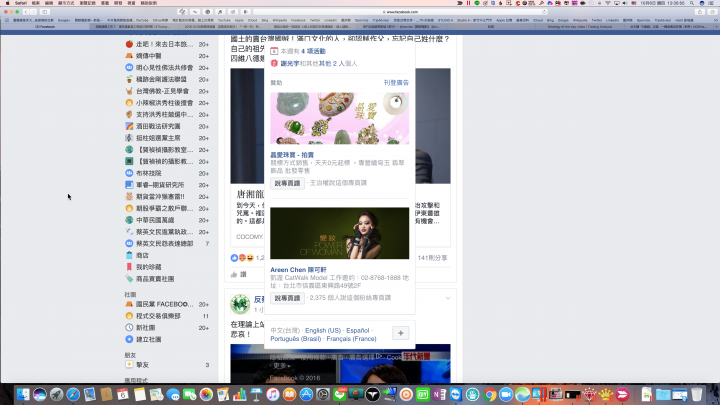Open Apple menu
The height and width of the screenshot is (405, 720).
[x=7, y=3]
